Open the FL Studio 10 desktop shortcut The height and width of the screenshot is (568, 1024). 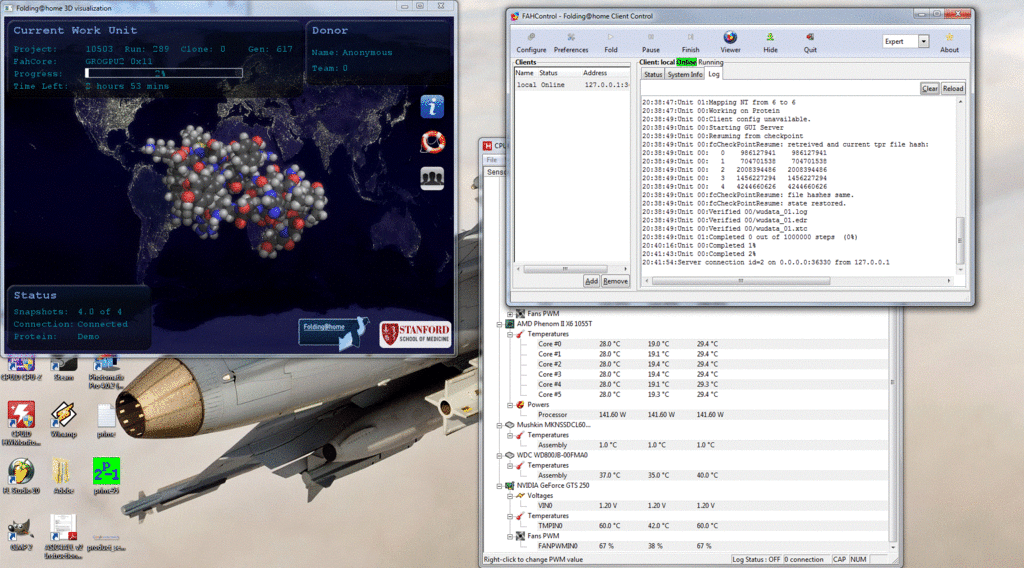click(21, 476)
